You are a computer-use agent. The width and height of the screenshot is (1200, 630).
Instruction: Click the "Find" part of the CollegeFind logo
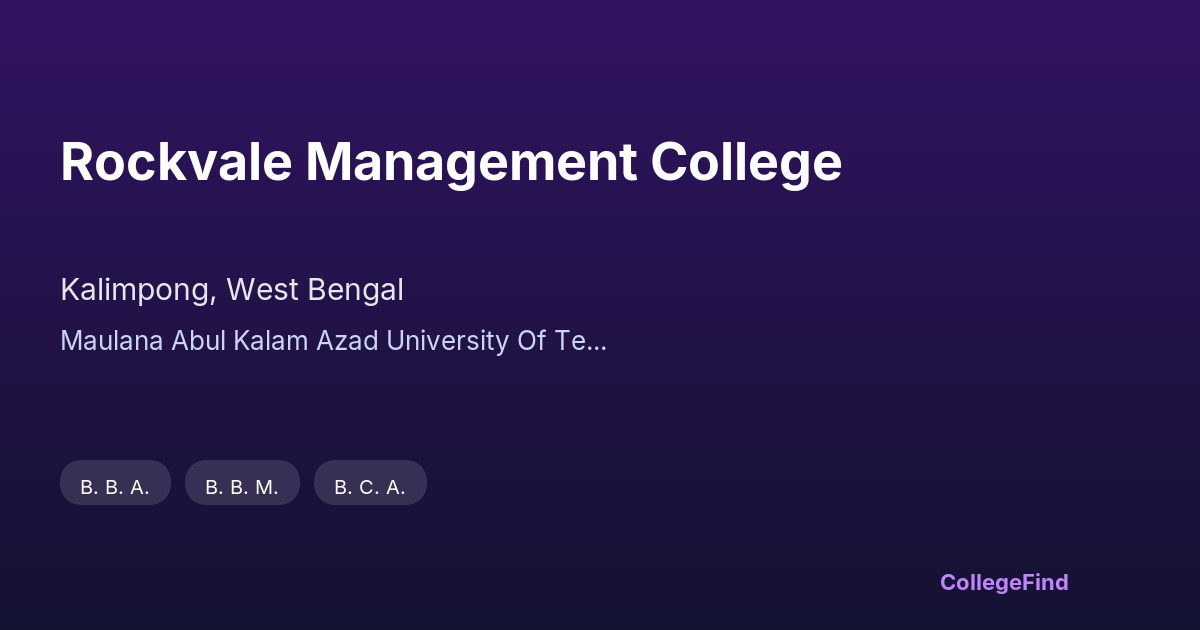[1044, 582]
